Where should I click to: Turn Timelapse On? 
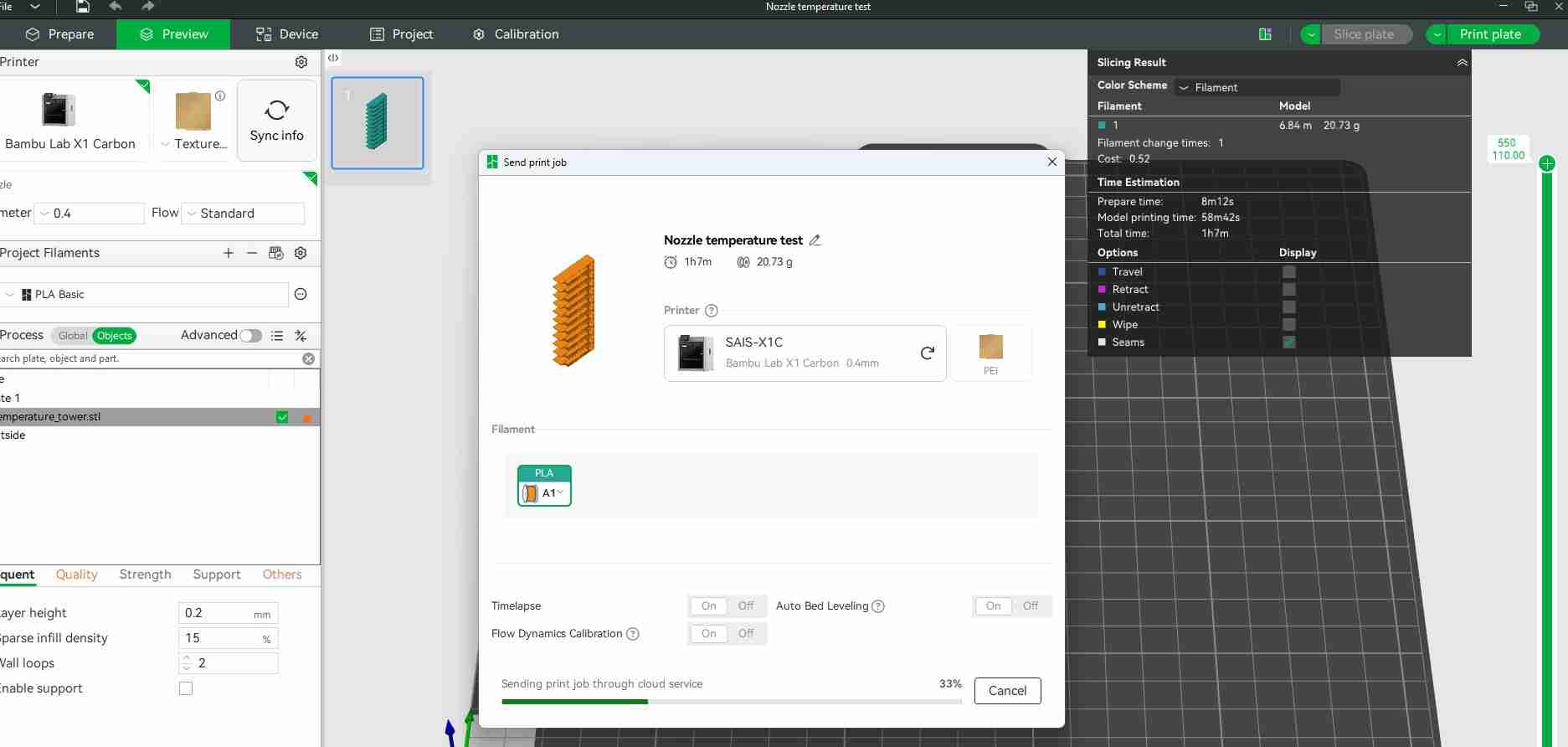[x=709, y=606]
